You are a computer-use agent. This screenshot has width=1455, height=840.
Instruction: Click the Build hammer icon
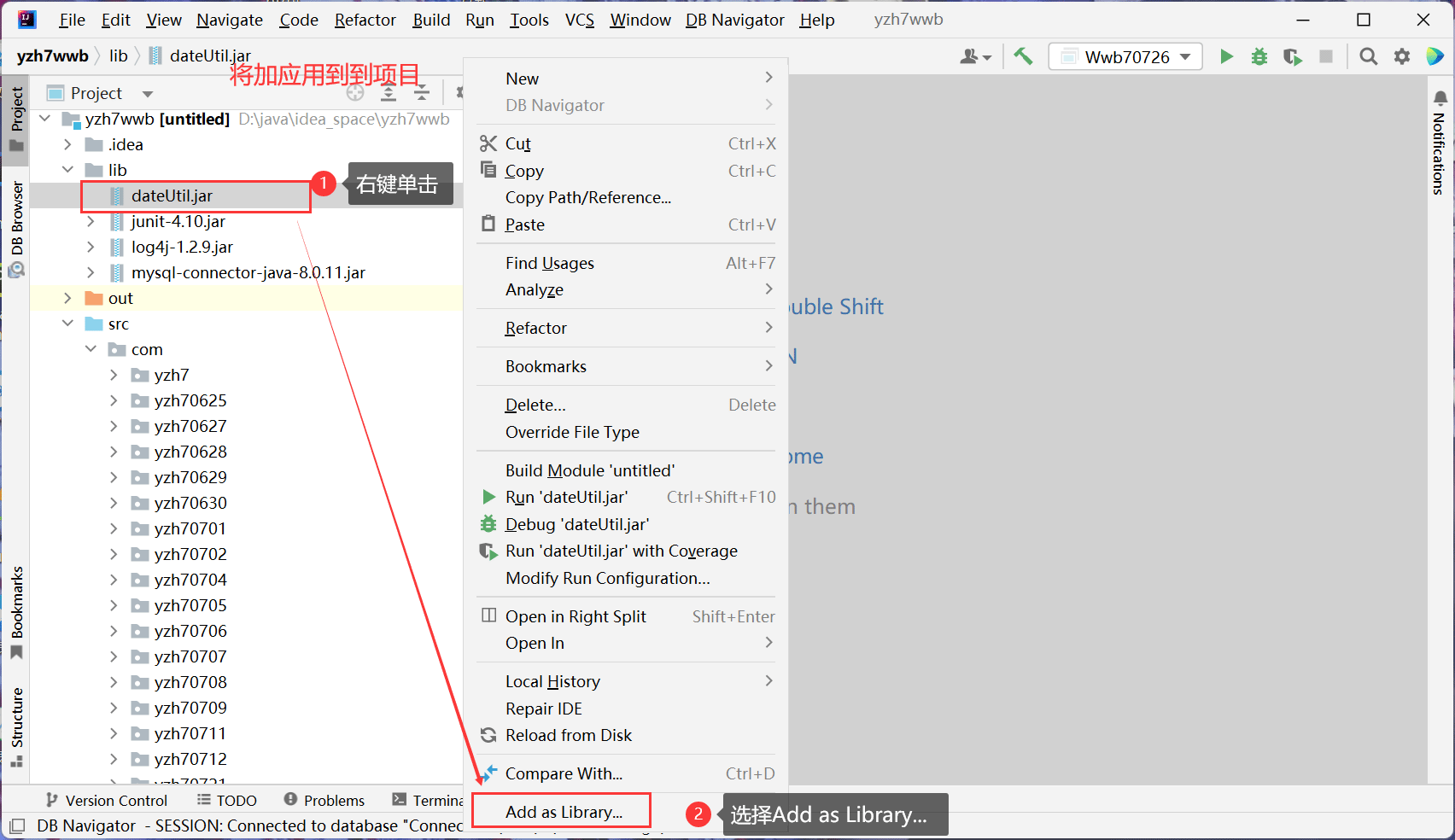(x=1023, y=56)
